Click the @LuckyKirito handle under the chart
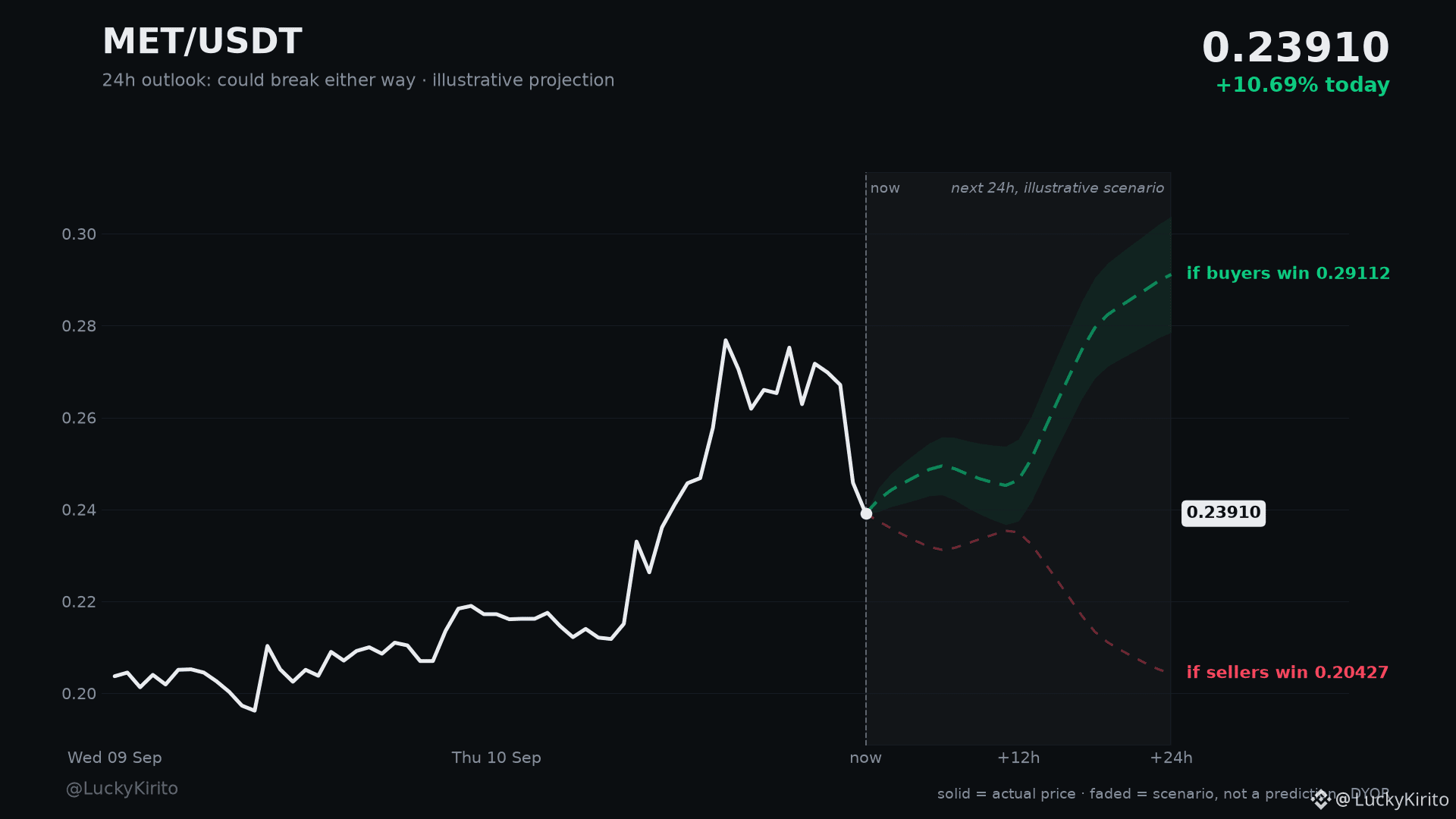1456x819 pixels. click(x=122, y=789)
